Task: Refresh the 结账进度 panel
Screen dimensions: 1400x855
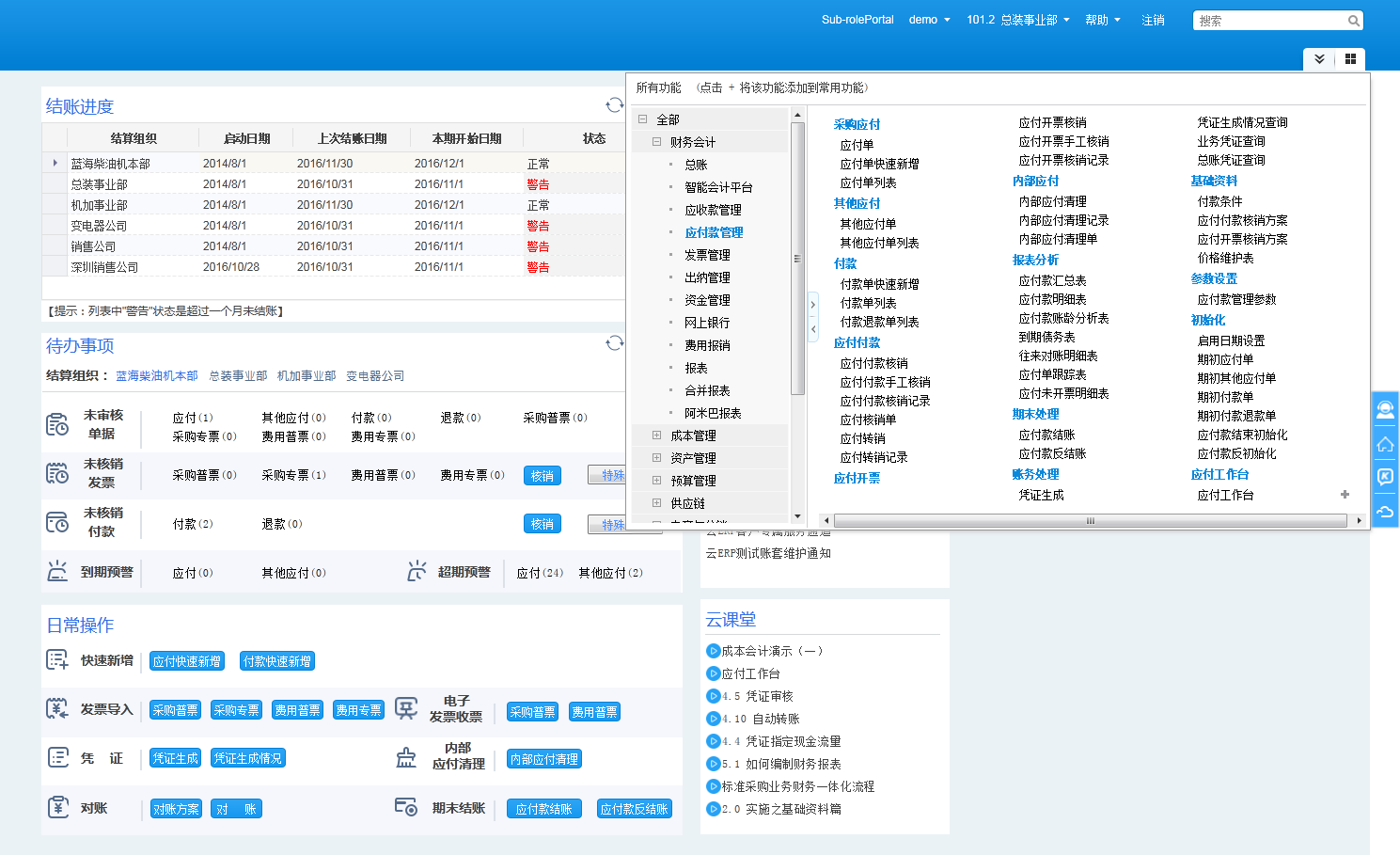Action: pyautogui.click(x=615, y=105)
